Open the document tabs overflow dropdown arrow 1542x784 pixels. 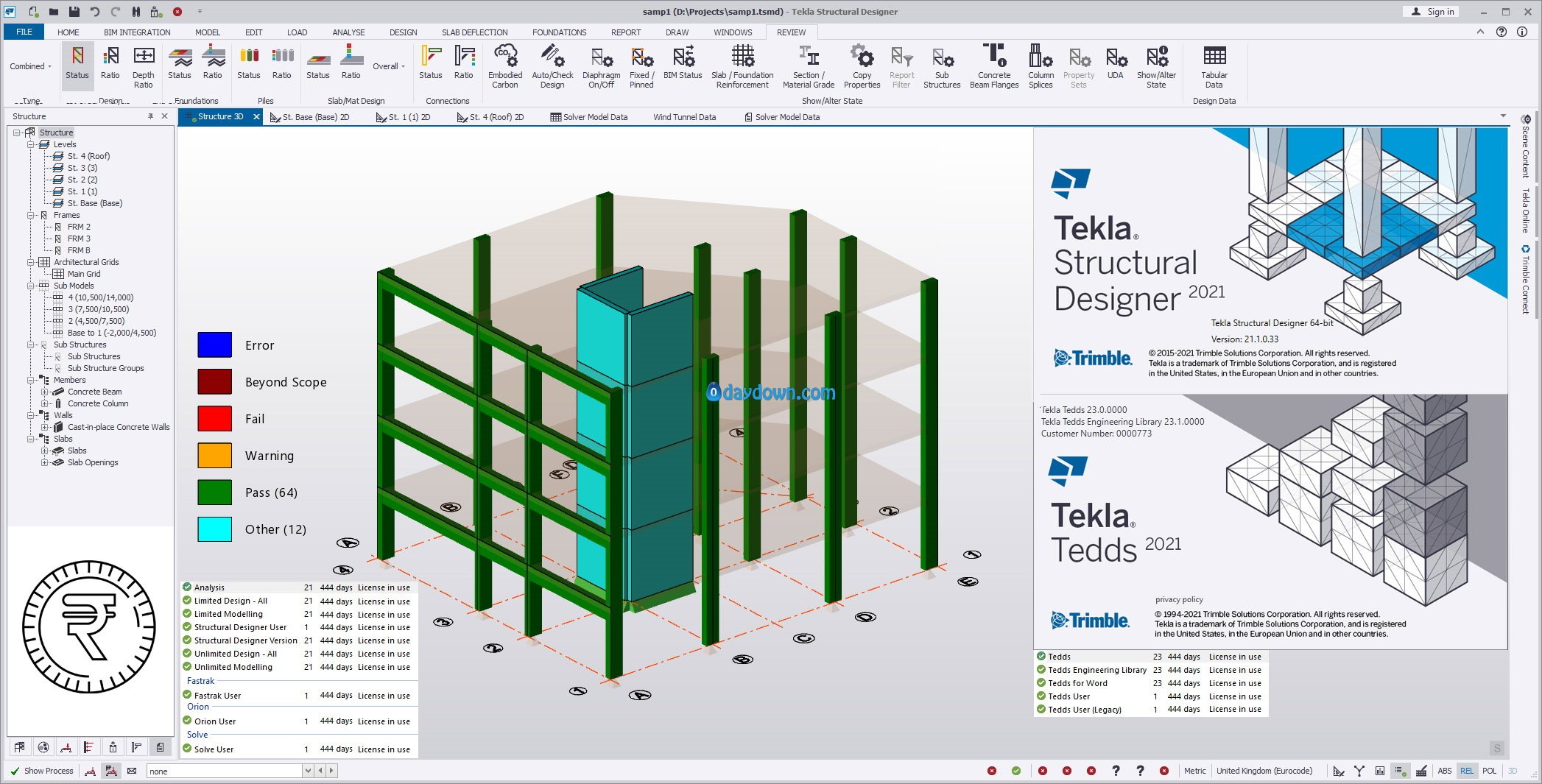pyautogui.click(x=1503, y=116)
